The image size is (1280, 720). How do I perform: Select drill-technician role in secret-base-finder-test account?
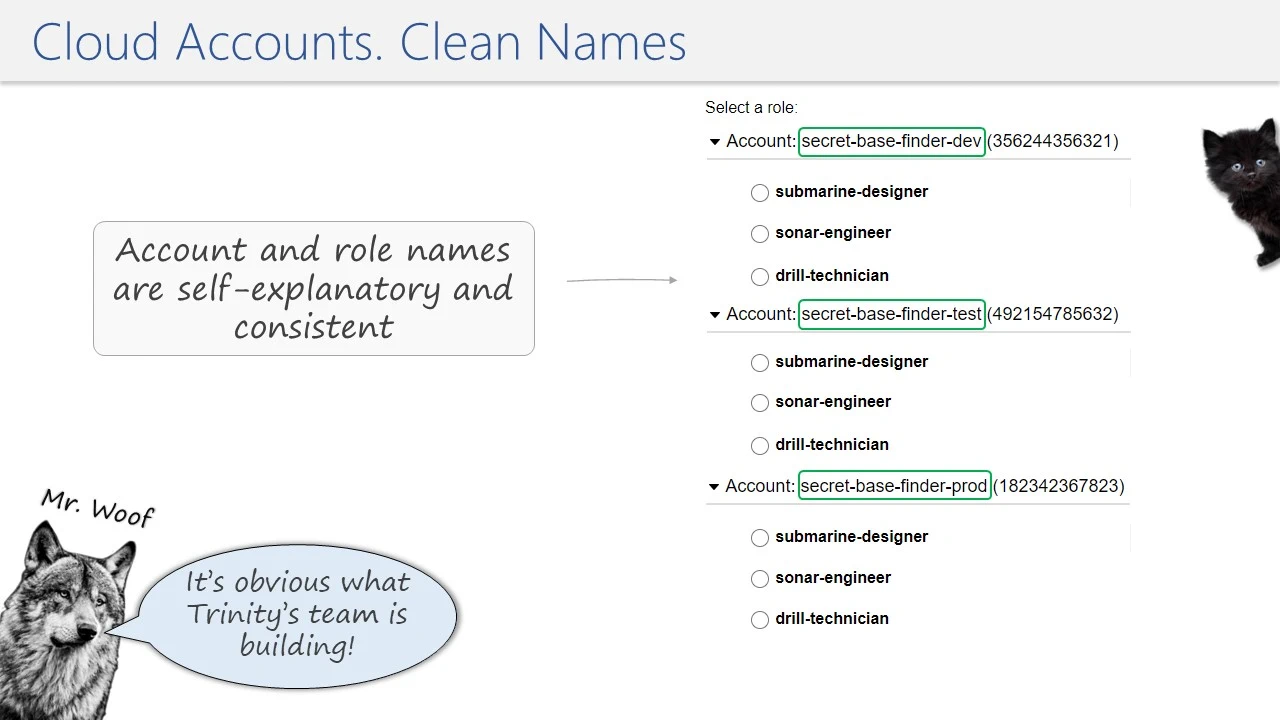pyautogui.click(x=760, y=446)
